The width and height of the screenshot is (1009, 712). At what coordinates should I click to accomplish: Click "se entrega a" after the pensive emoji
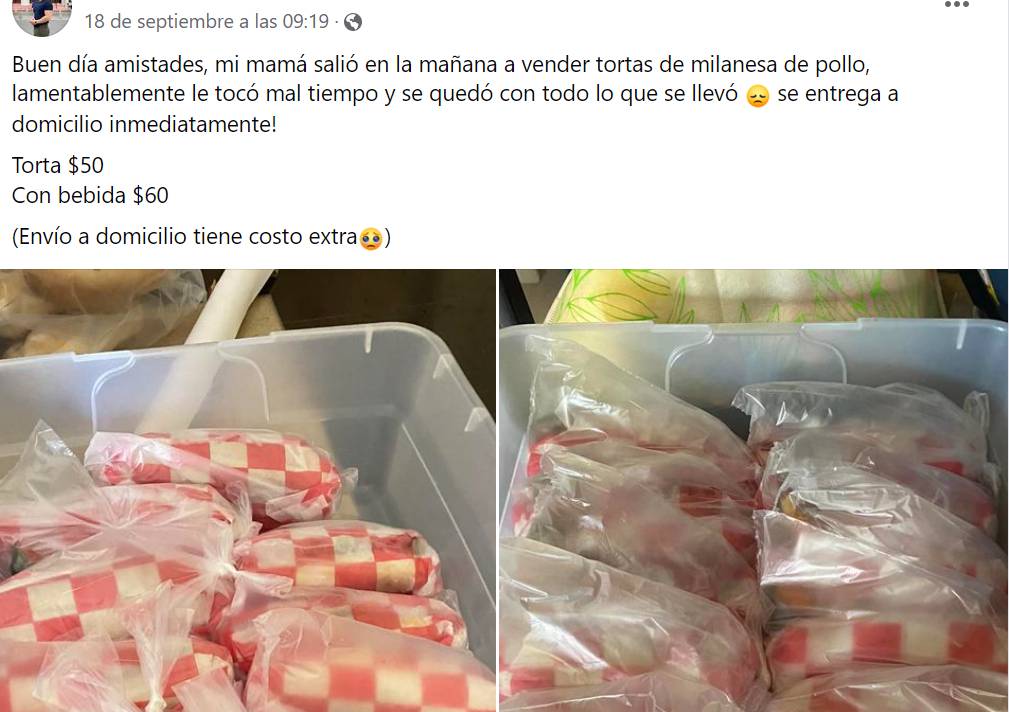pyautogui.click(x=838, y=94)
